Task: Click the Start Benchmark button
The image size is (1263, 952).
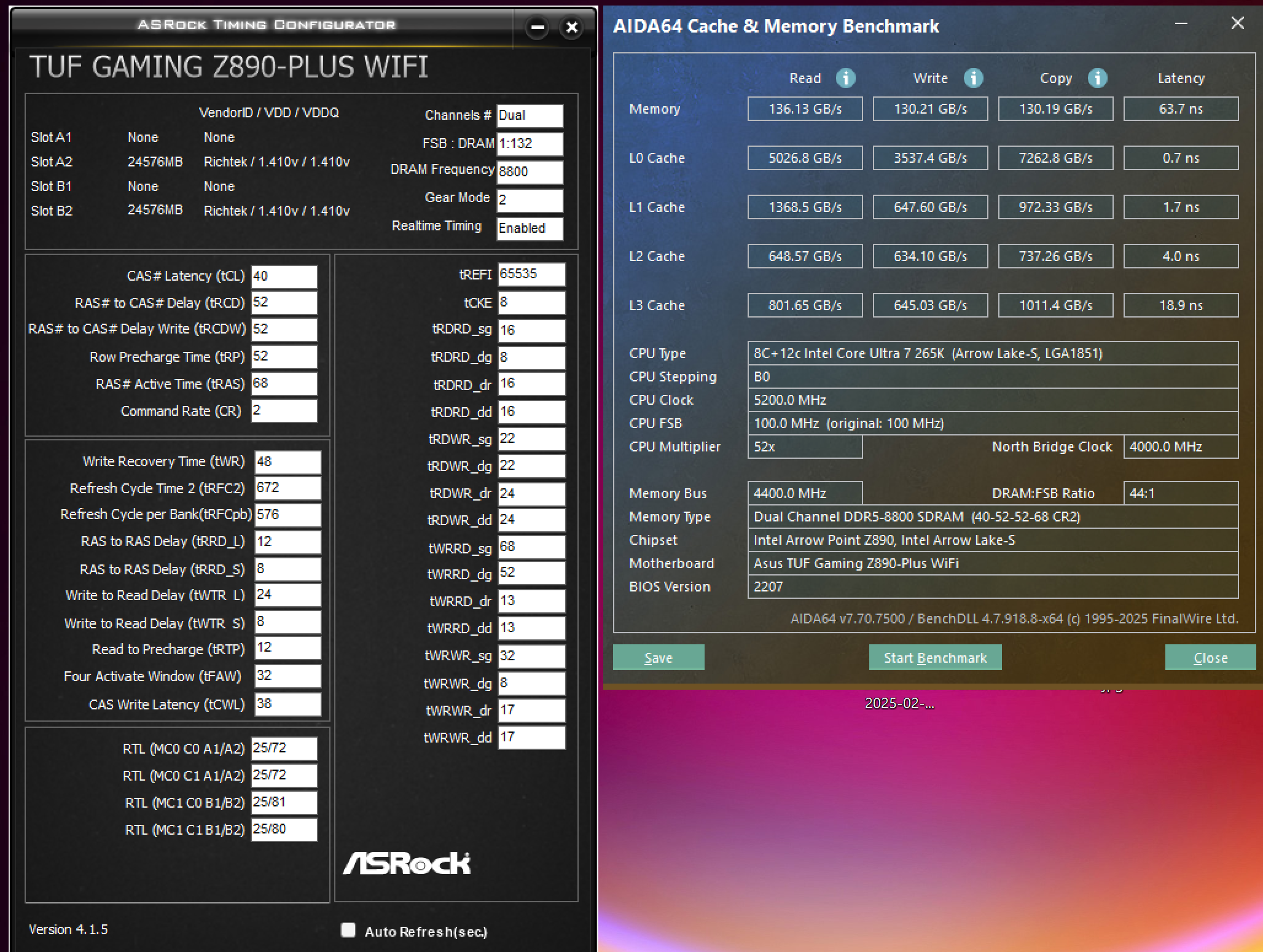Action: pyautogui.click(x=934, y=658)
